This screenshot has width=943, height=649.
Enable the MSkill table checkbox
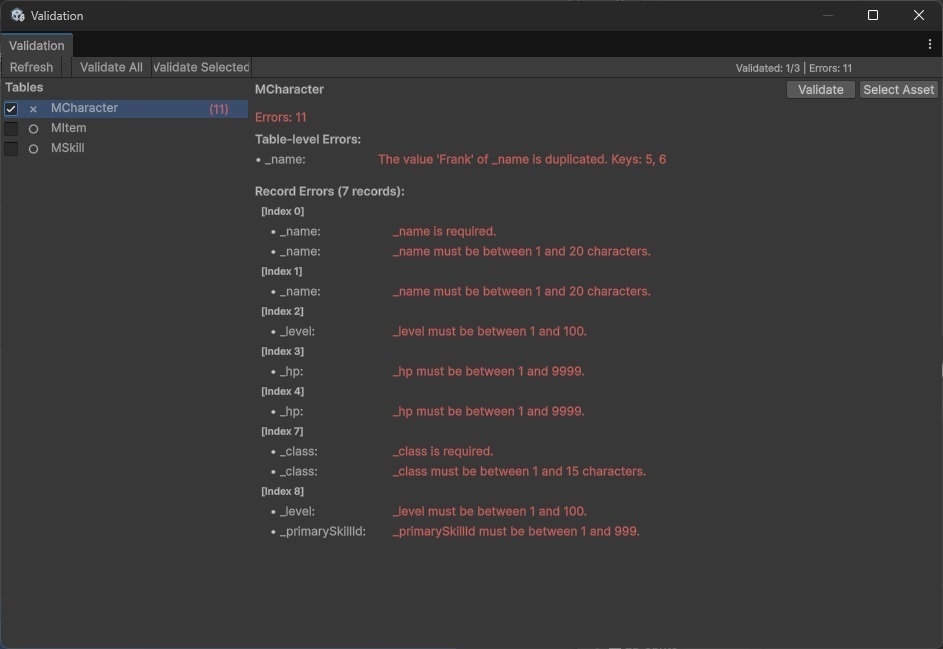(11, 148)
